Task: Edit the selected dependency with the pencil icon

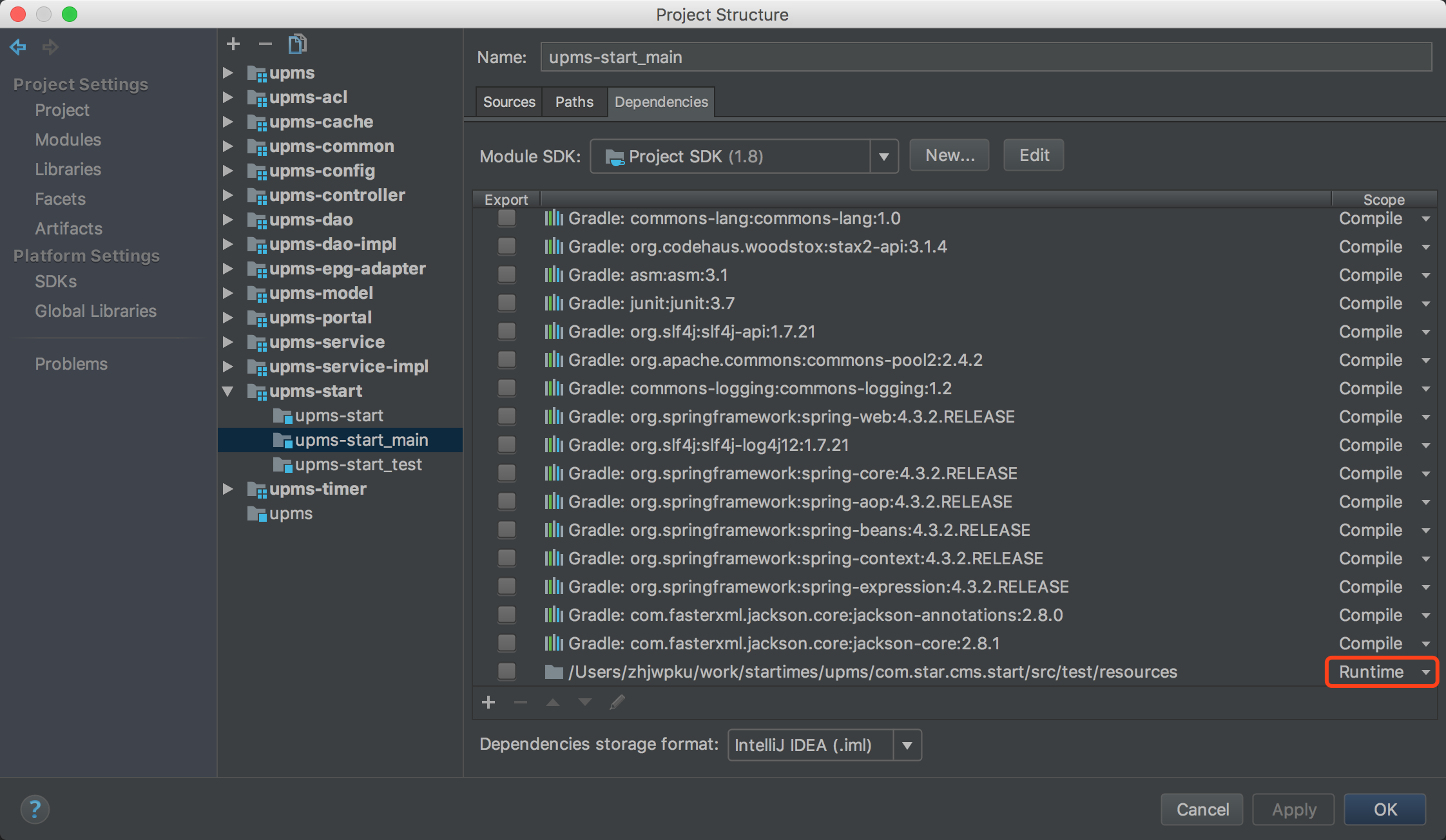Action: 617,702
